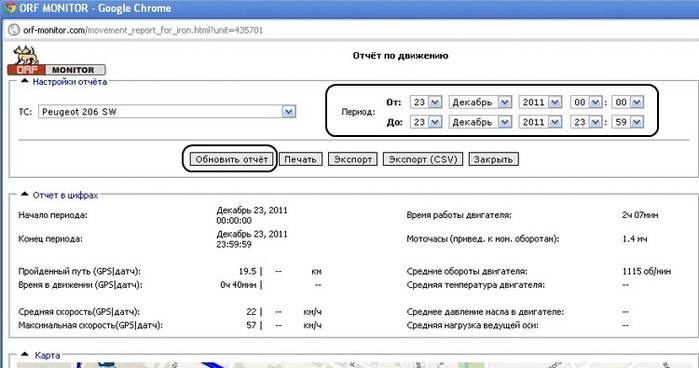The image size is (699, 368).
Task: Open the До month dropdown Декабрь
Action: 480,122
